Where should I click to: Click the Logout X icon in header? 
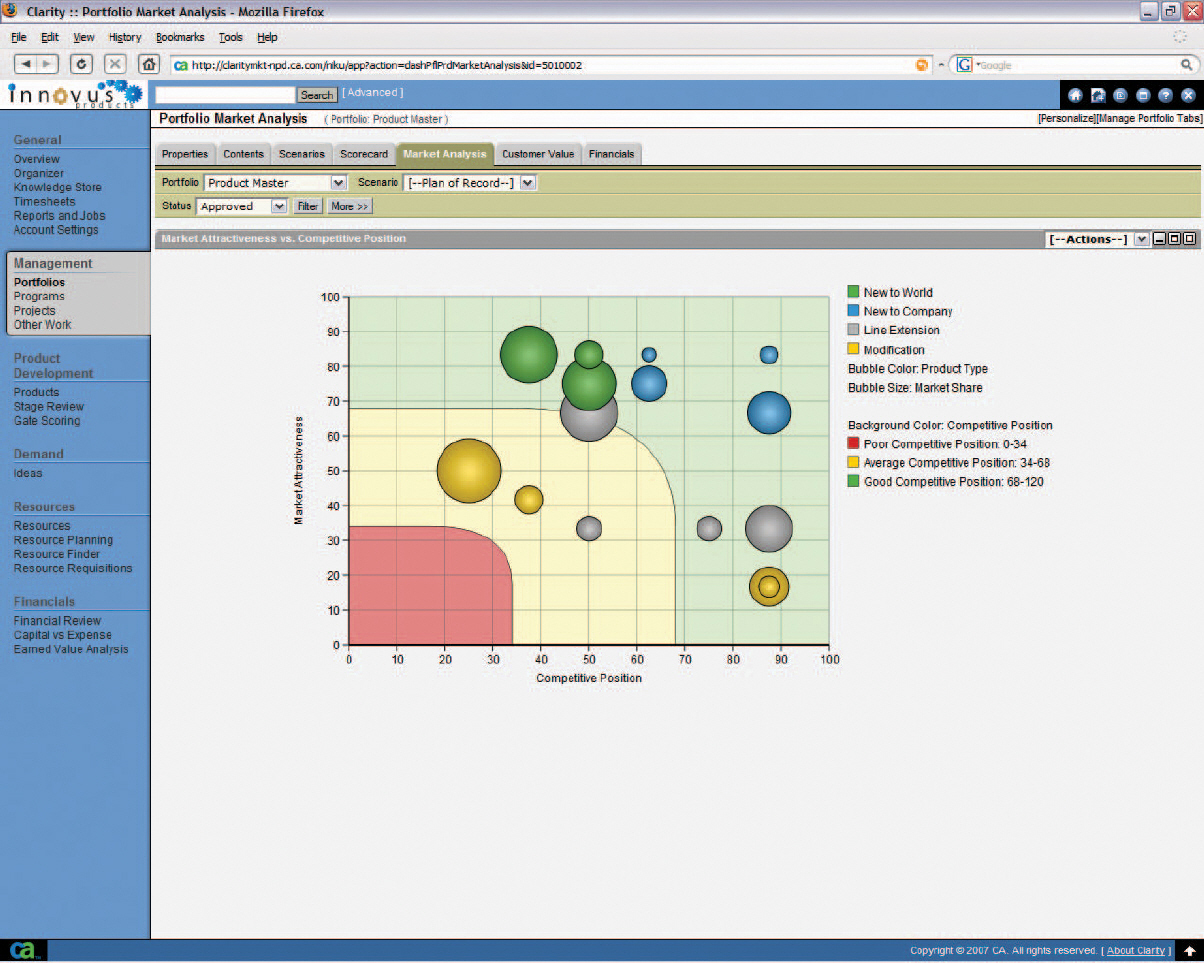point(1188,95)
